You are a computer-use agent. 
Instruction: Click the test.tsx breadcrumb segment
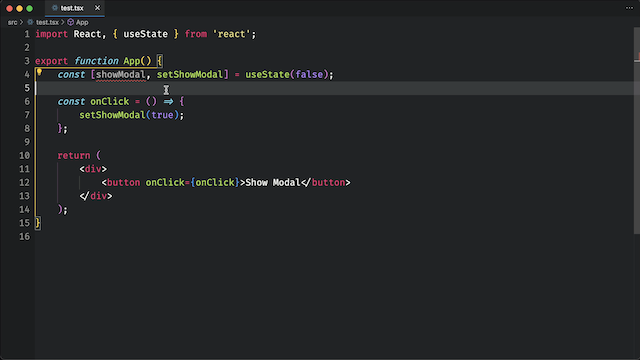coord(47,22)
